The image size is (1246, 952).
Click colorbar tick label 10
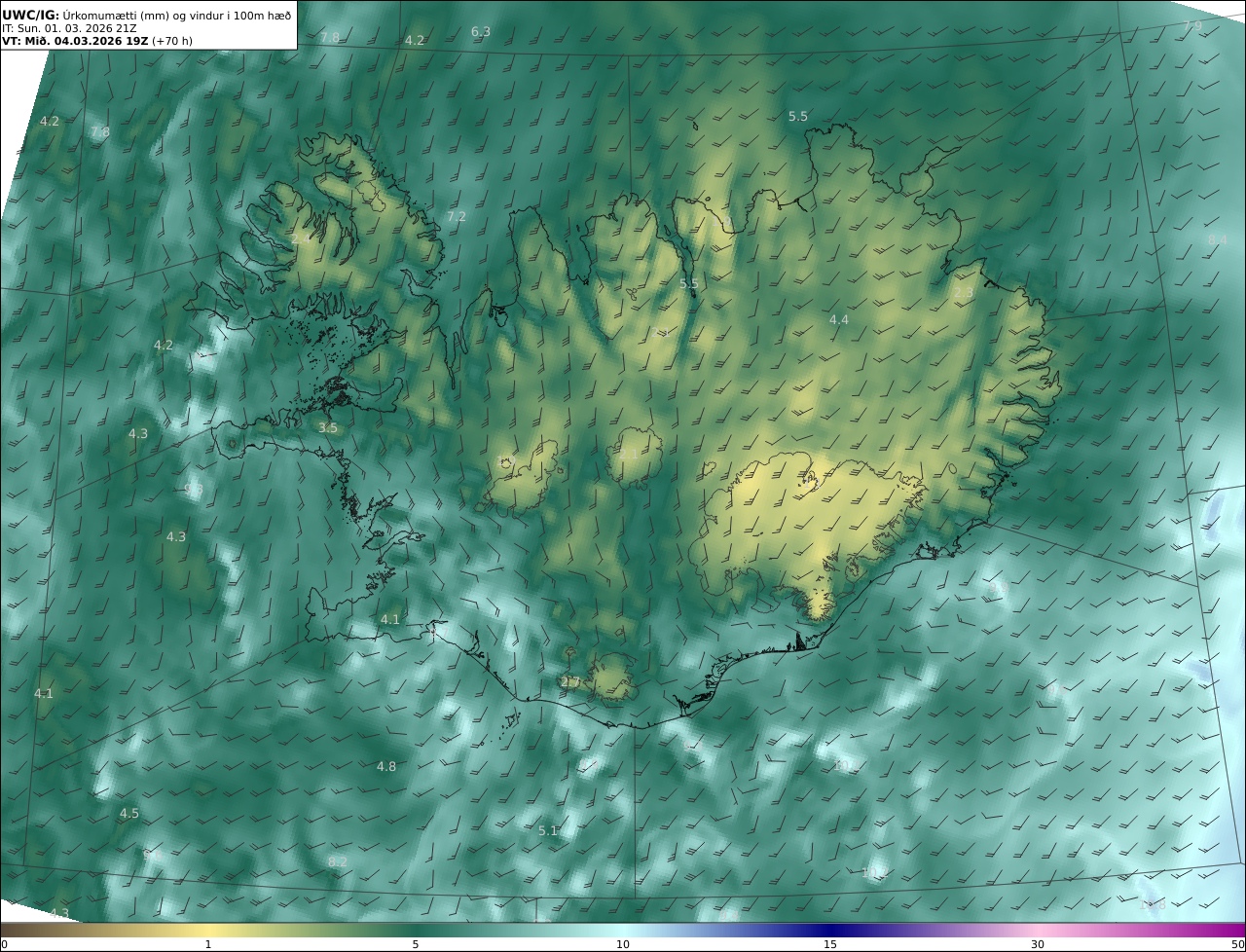(x=623, y=944)
